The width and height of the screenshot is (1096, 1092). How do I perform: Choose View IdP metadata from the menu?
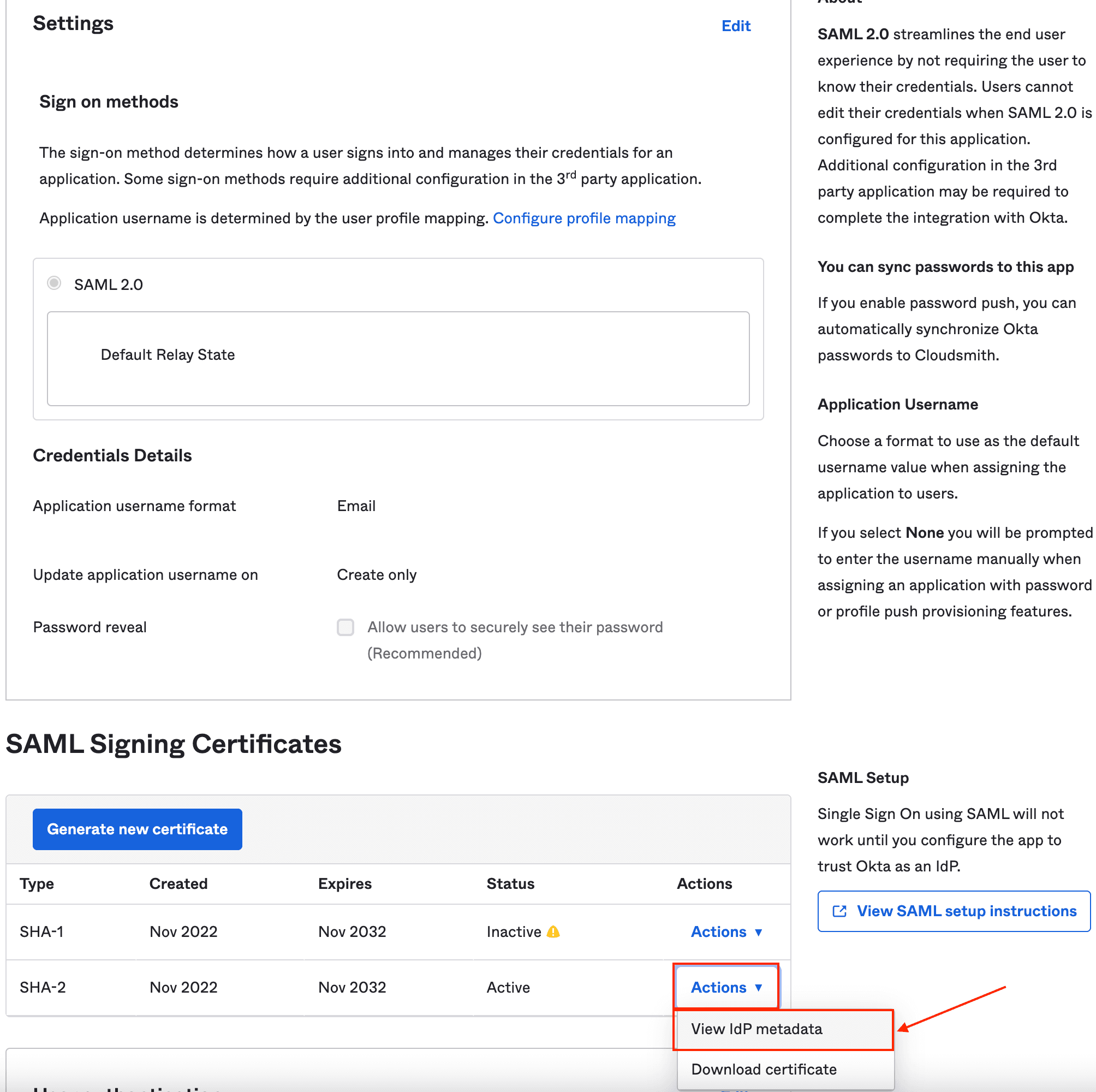point(756,1029)
